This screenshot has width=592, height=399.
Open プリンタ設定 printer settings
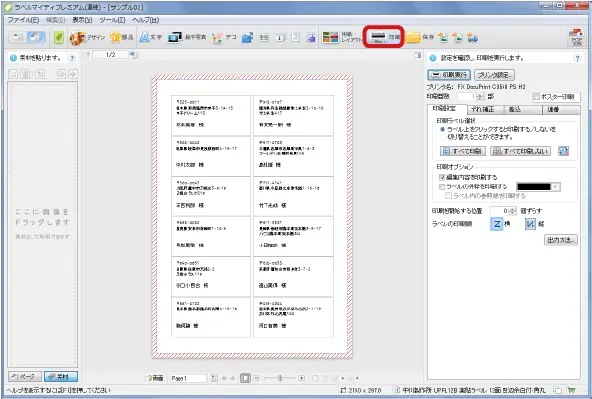pyautogui.click(x=494, y=75)
